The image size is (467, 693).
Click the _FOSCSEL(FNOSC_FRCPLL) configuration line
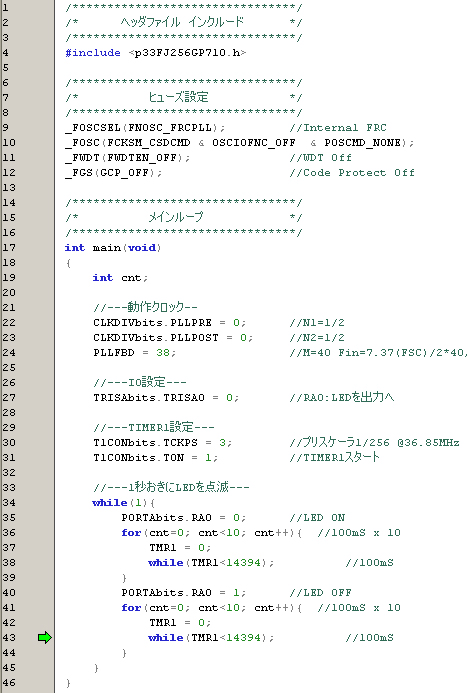145,128
